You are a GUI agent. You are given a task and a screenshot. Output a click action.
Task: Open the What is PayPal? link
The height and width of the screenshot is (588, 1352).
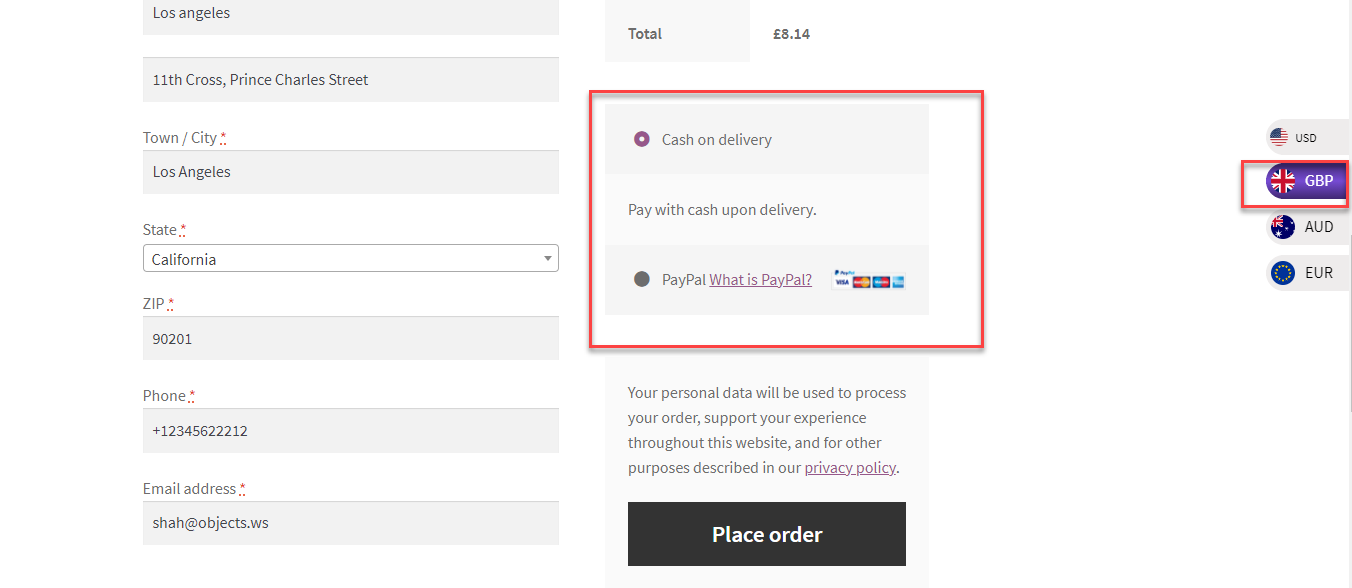(760, 280)
